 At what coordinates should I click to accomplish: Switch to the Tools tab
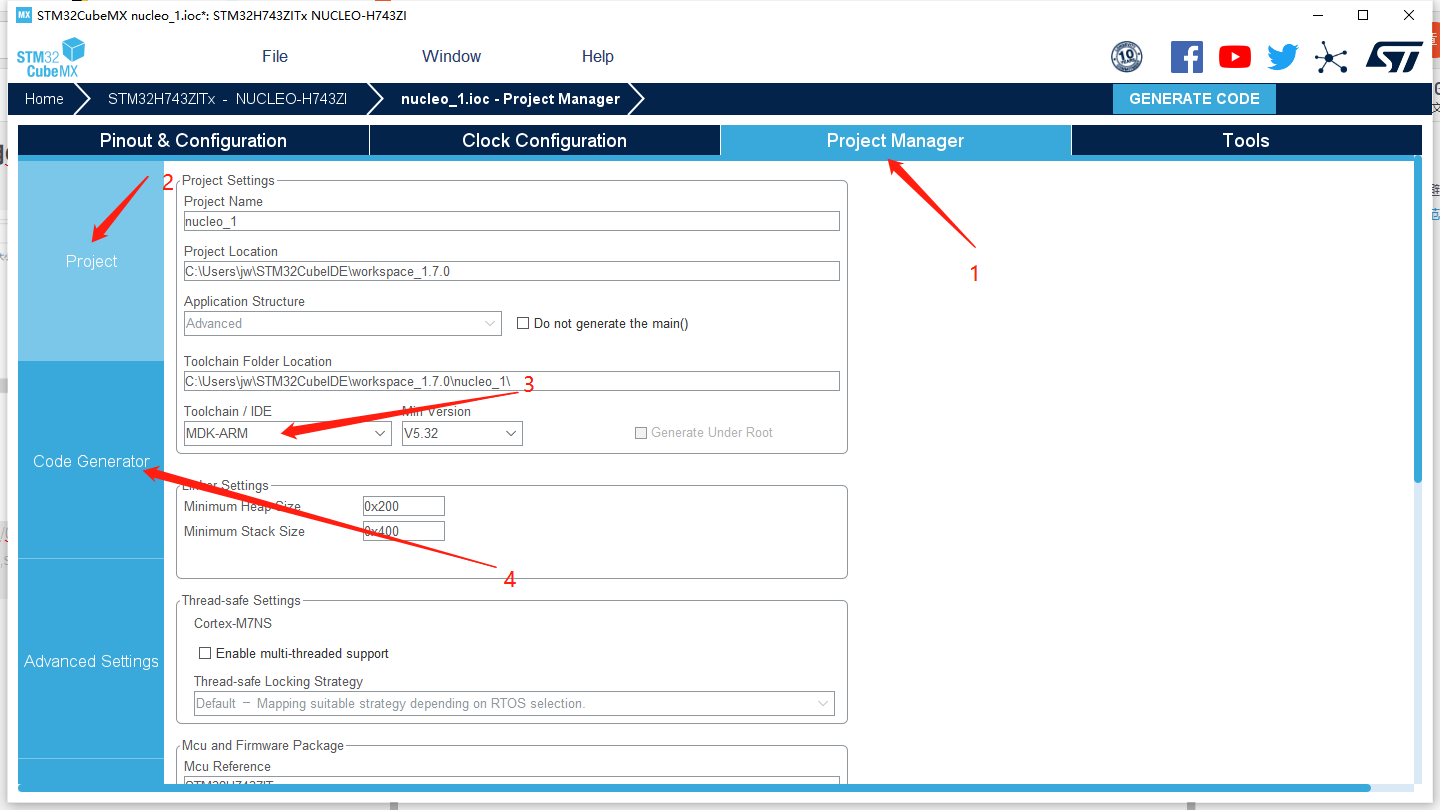1246,141
